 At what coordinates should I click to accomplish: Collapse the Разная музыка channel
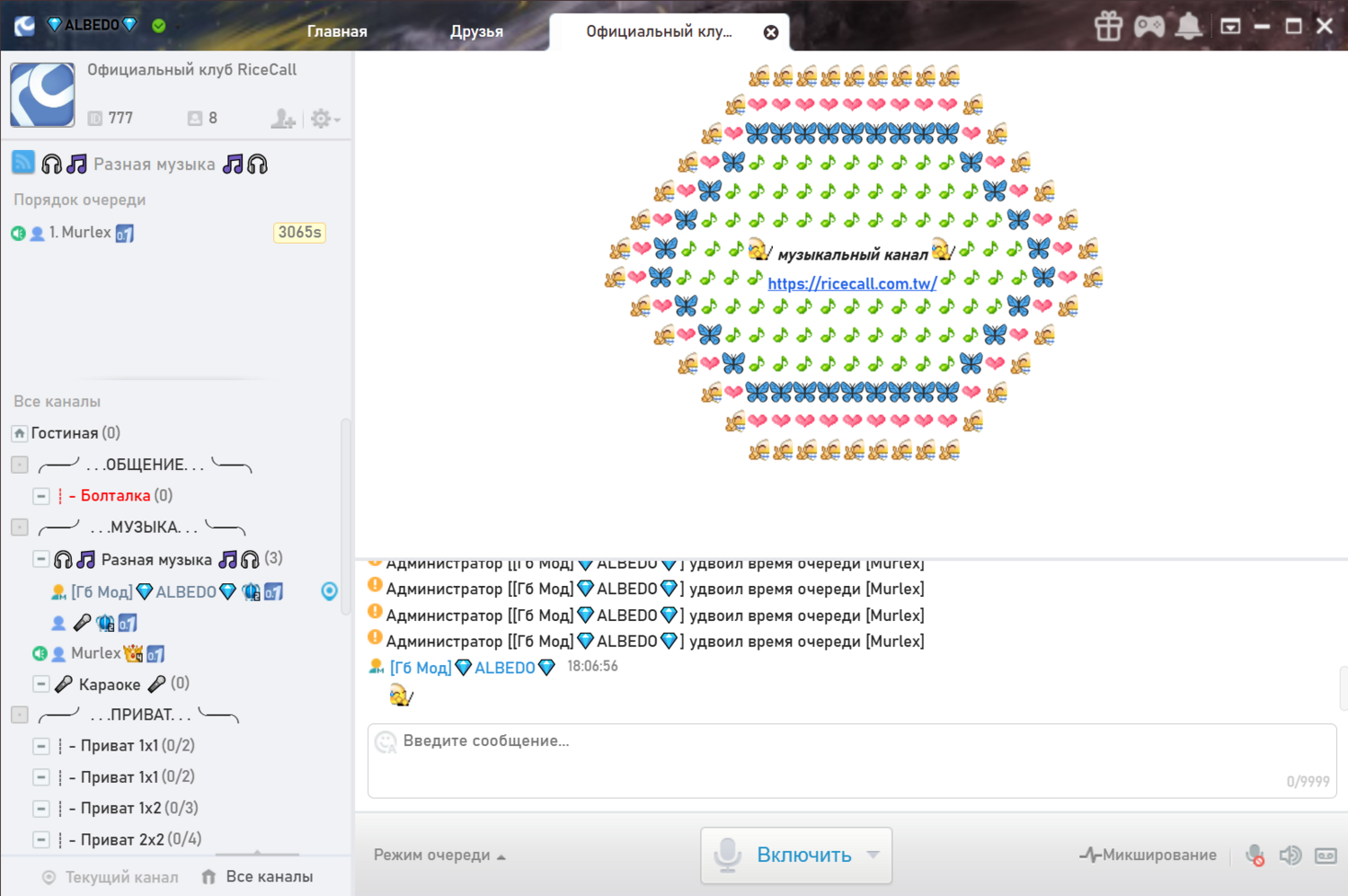tap(40, 559)
